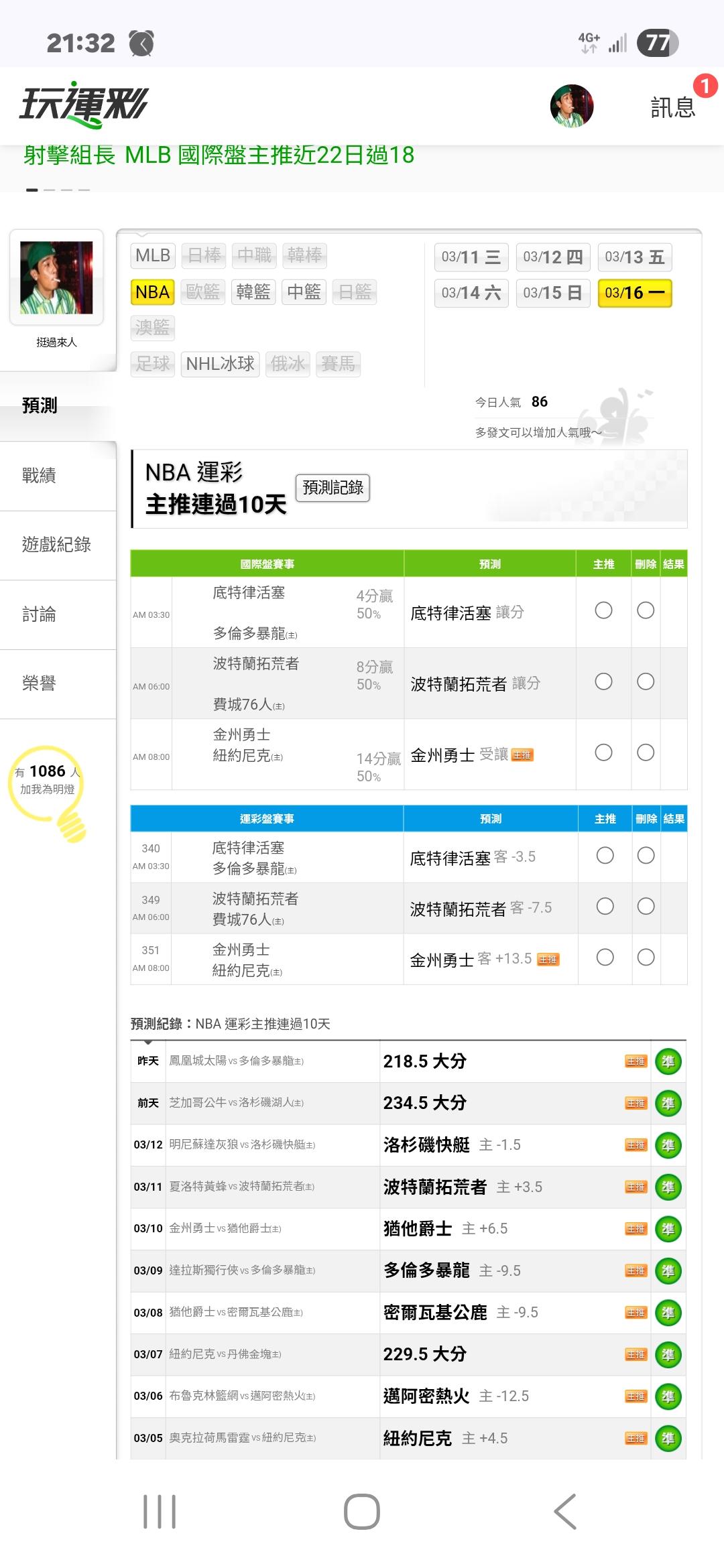Select date tab 03/11 三
724x1568 pixels.
471,257
